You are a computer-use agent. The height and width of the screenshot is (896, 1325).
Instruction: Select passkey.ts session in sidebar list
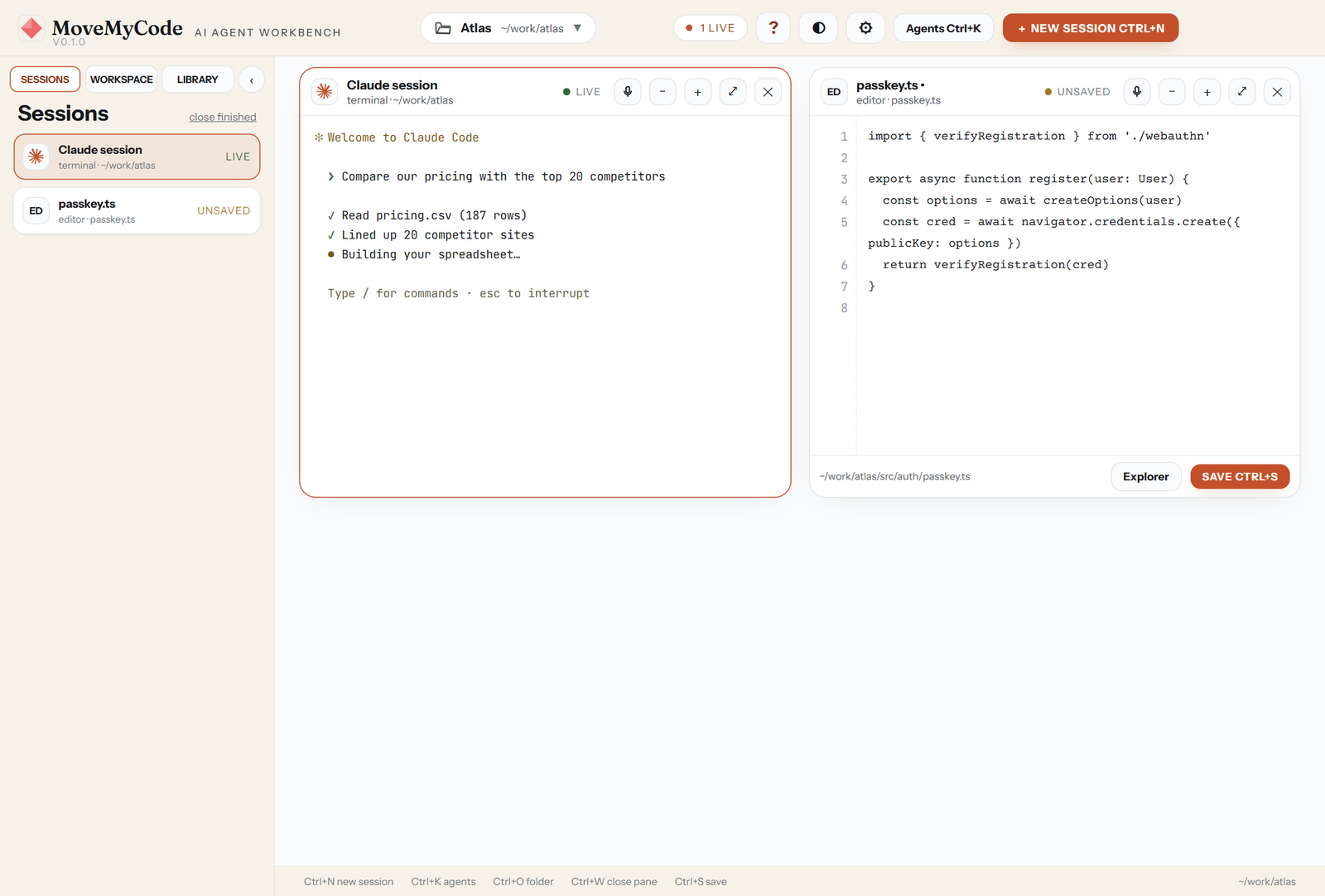pos(137,210)
